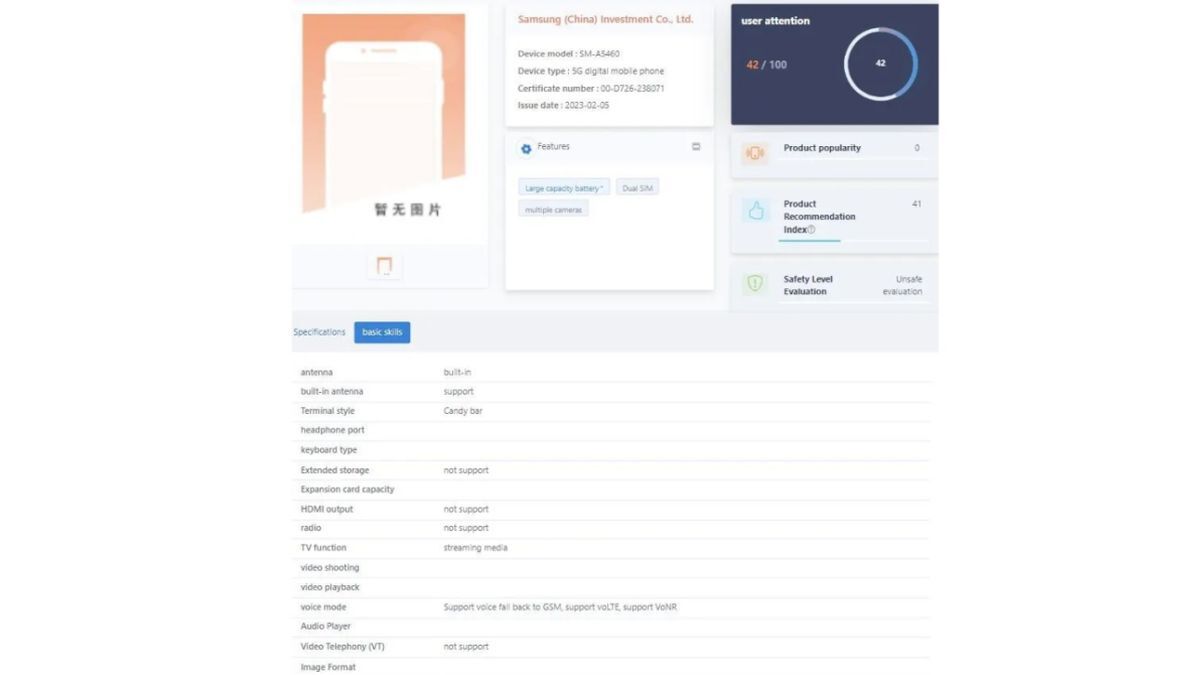
Task: Open the basic skills tab
Action: pyautogui.click(x=382, y=331)
